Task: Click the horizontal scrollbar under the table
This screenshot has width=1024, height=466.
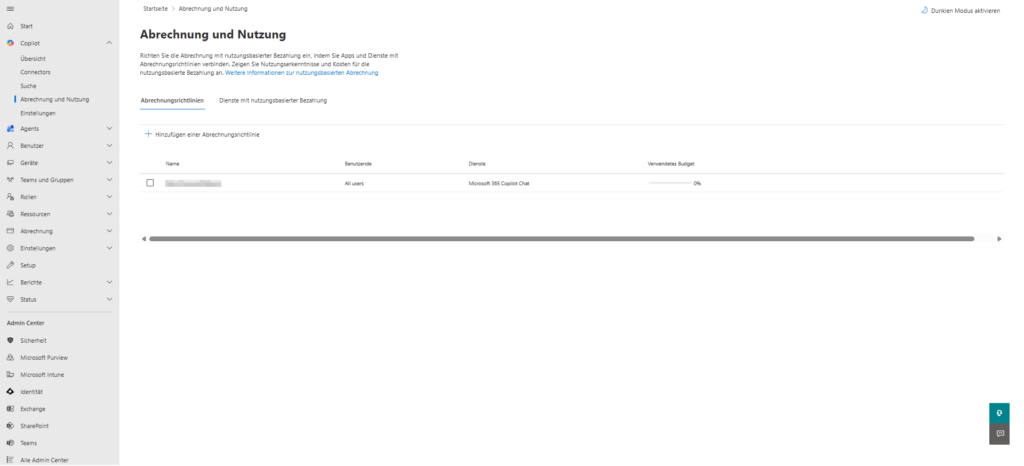Action: tap(560, 239)
